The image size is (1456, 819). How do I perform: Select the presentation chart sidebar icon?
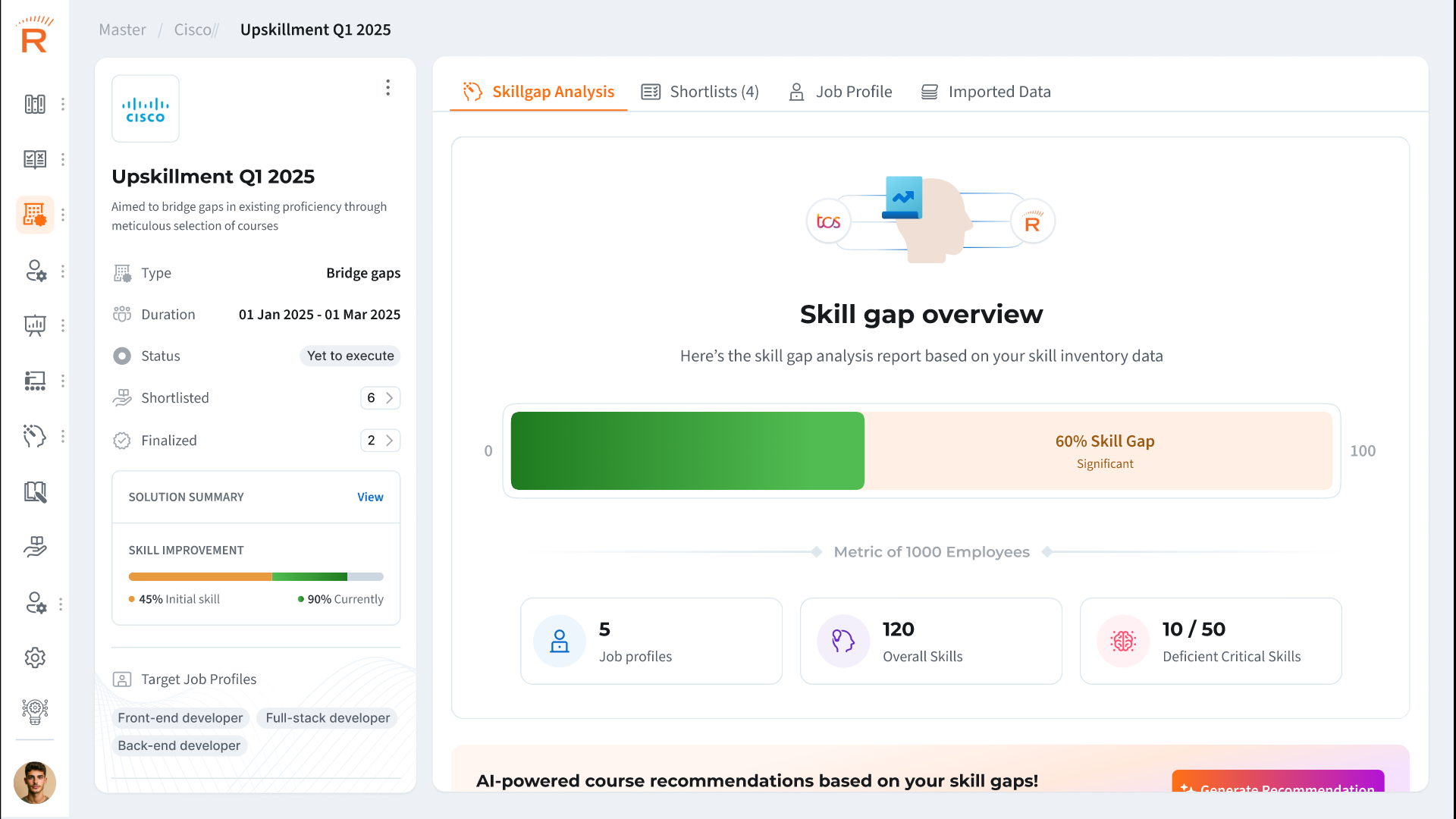(x=35, y=325)
